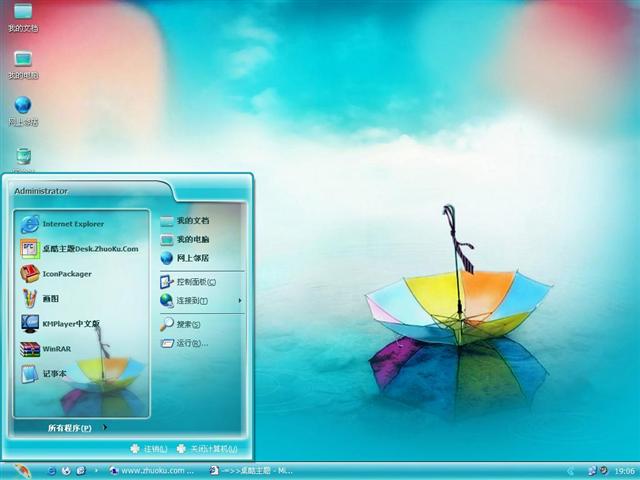Image resolution: width=640 pixels, height=480 pixels.
Task: Open 我的文档 desktop icon
Action: (23, 18)
